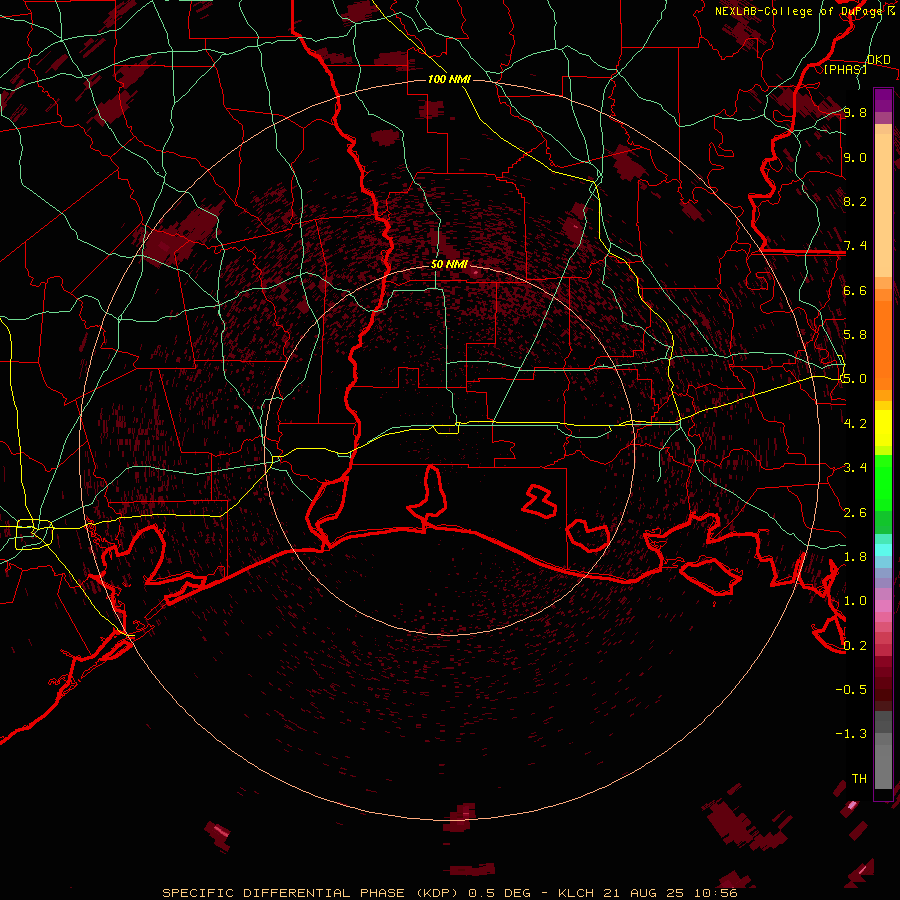Image resolution: width=900 pixels, height=900 pixels.
Task: Click the 1.8 scale label
Action: pos(855,557)
